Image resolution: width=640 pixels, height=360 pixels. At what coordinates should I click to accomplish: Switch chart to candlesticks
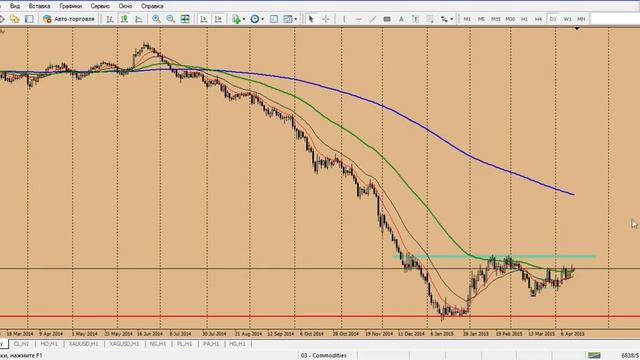pyautogui.click(x=124, y=19)
